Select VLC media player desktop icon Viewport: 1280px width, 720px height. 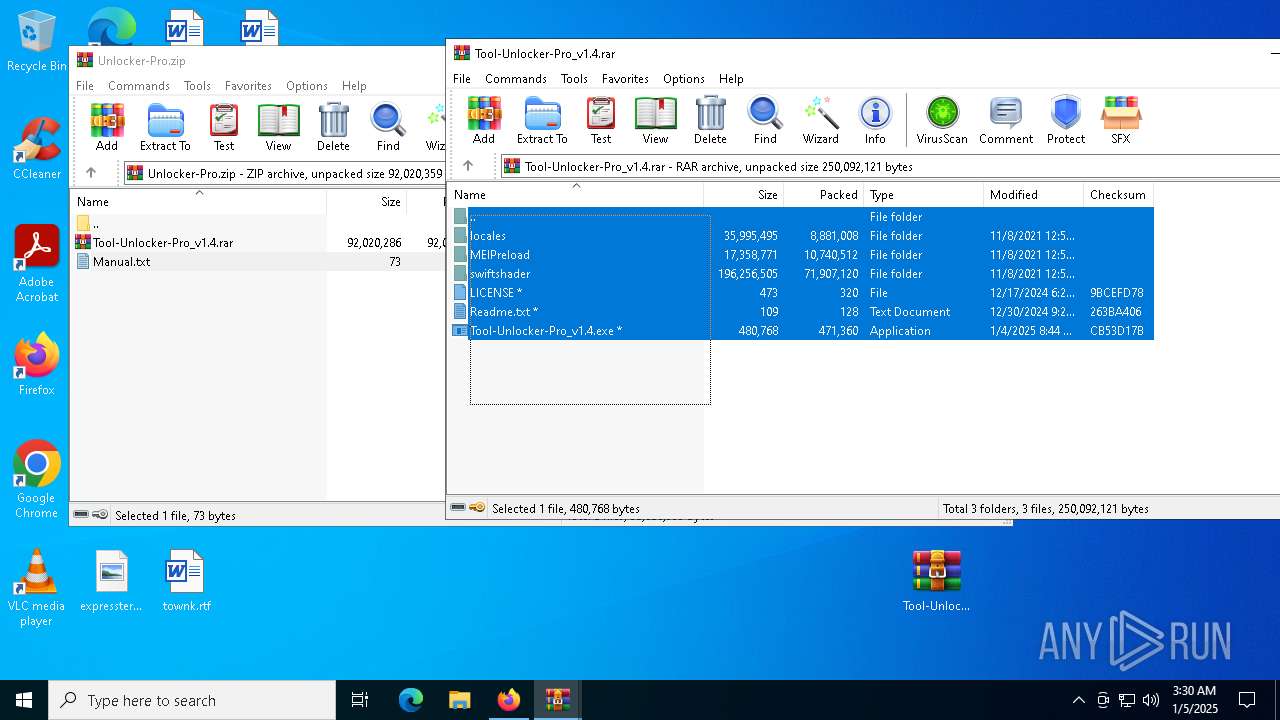36,588
